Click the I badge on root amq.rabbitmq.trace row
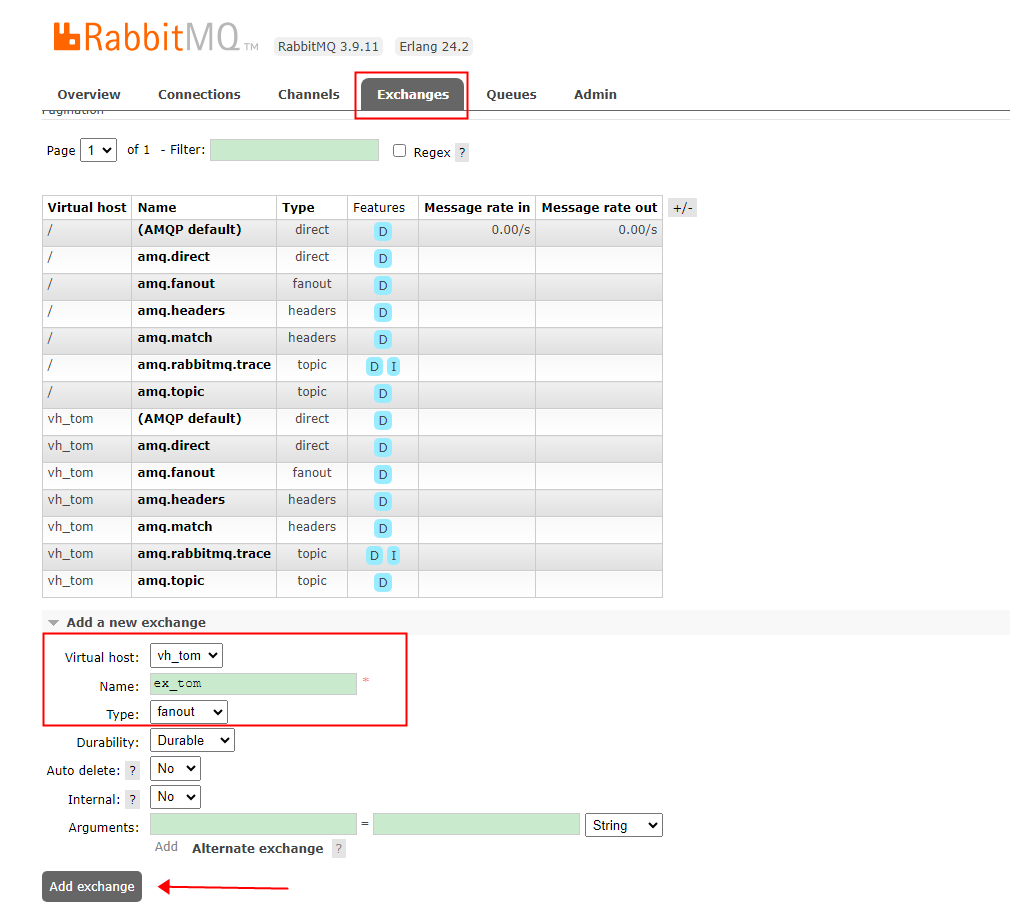Image resolution: width=1010 pixels, height=904 pixels. [x=394, y=367]
